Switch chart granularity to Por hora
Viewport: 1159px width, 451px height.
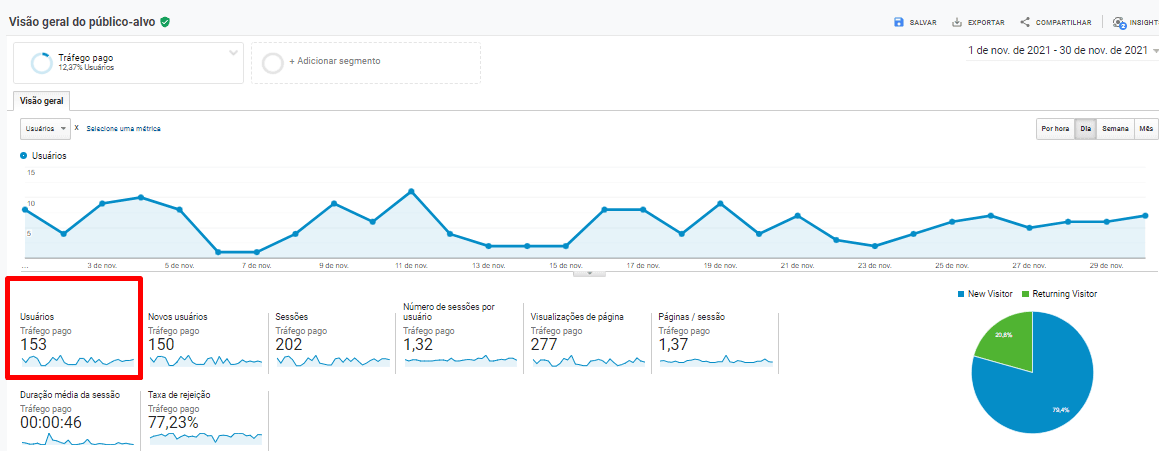pos(1055,128)
